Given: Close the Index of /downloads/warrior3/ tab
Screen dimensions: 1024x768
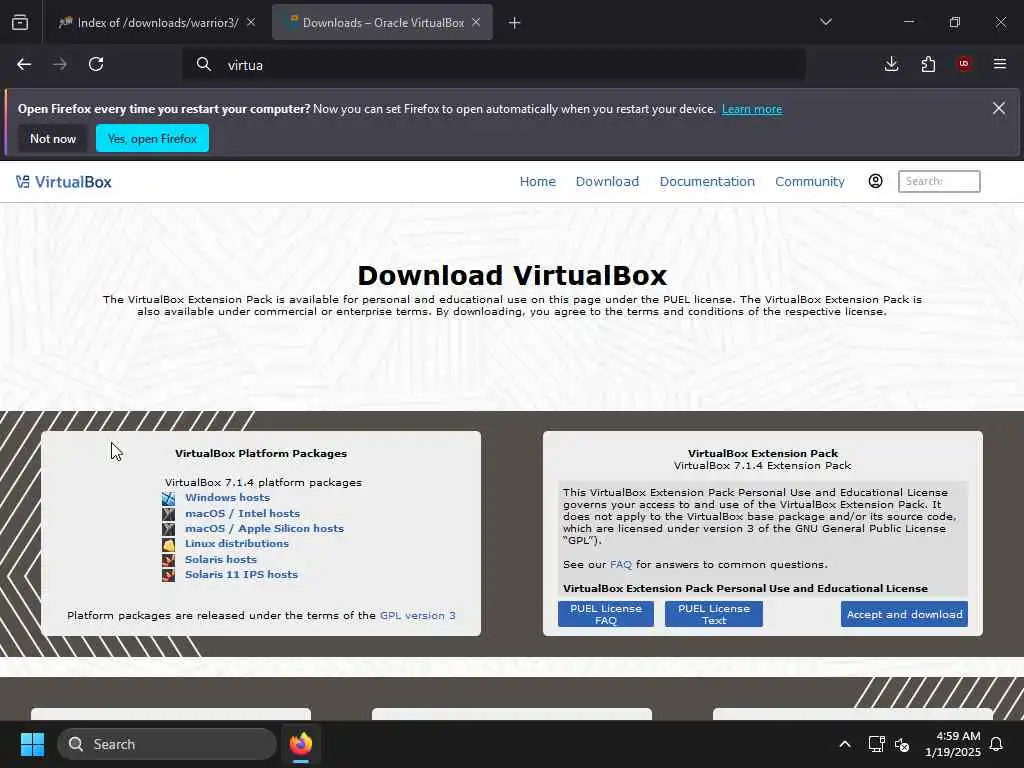Looking at the screenshot, I should pyautogui.click(x=251, y=22).
